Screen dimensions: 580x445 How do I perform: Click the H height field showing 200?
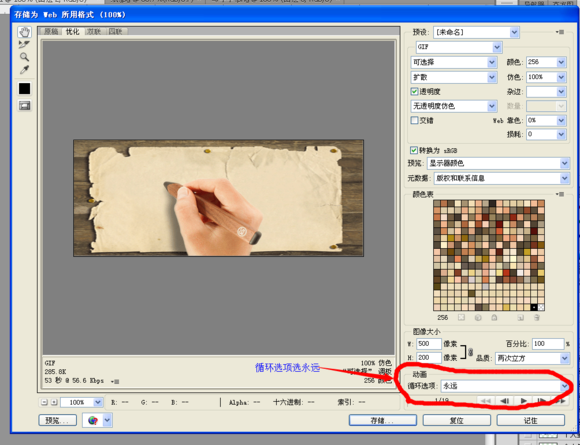click(x=429, y=358)
